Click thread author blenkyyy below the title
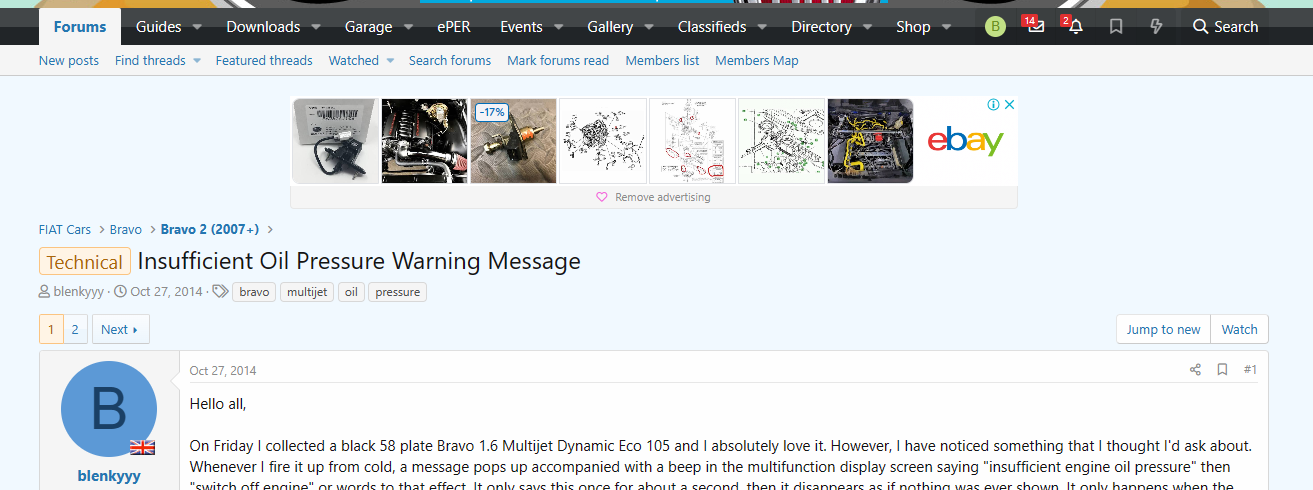This screenshot has height=490, width=1313. (x=81, y=292)
